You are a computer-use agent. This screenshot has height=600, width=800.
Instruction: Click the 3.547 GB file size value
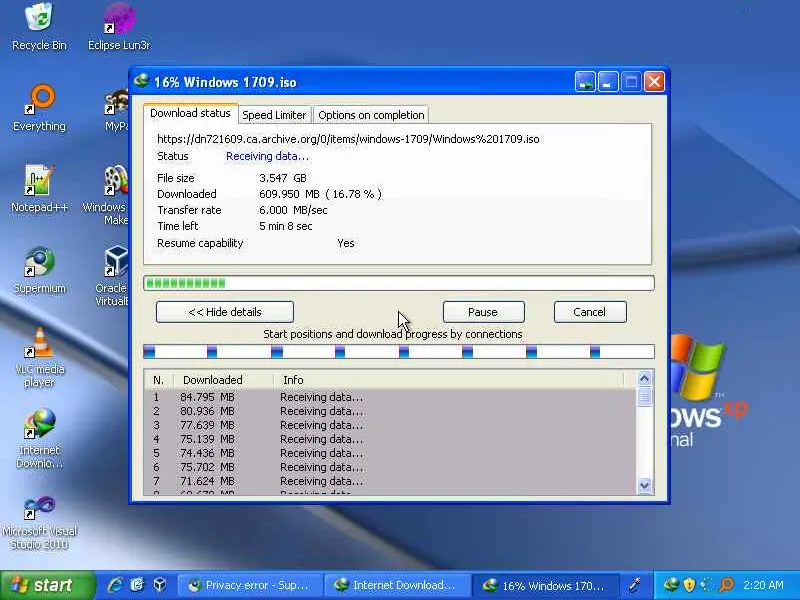[283, 178]
